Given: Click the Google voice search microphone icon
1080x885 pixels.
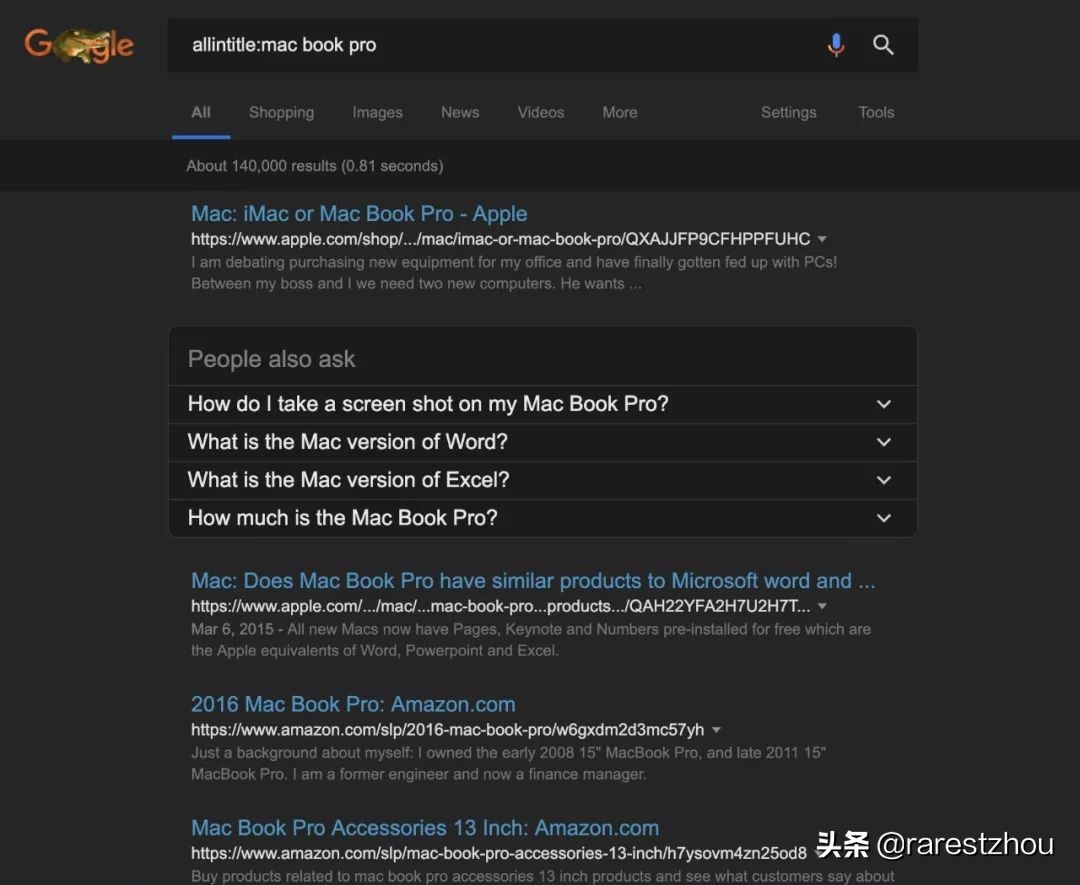Looking at the screenshot, I should coord(836,44).
